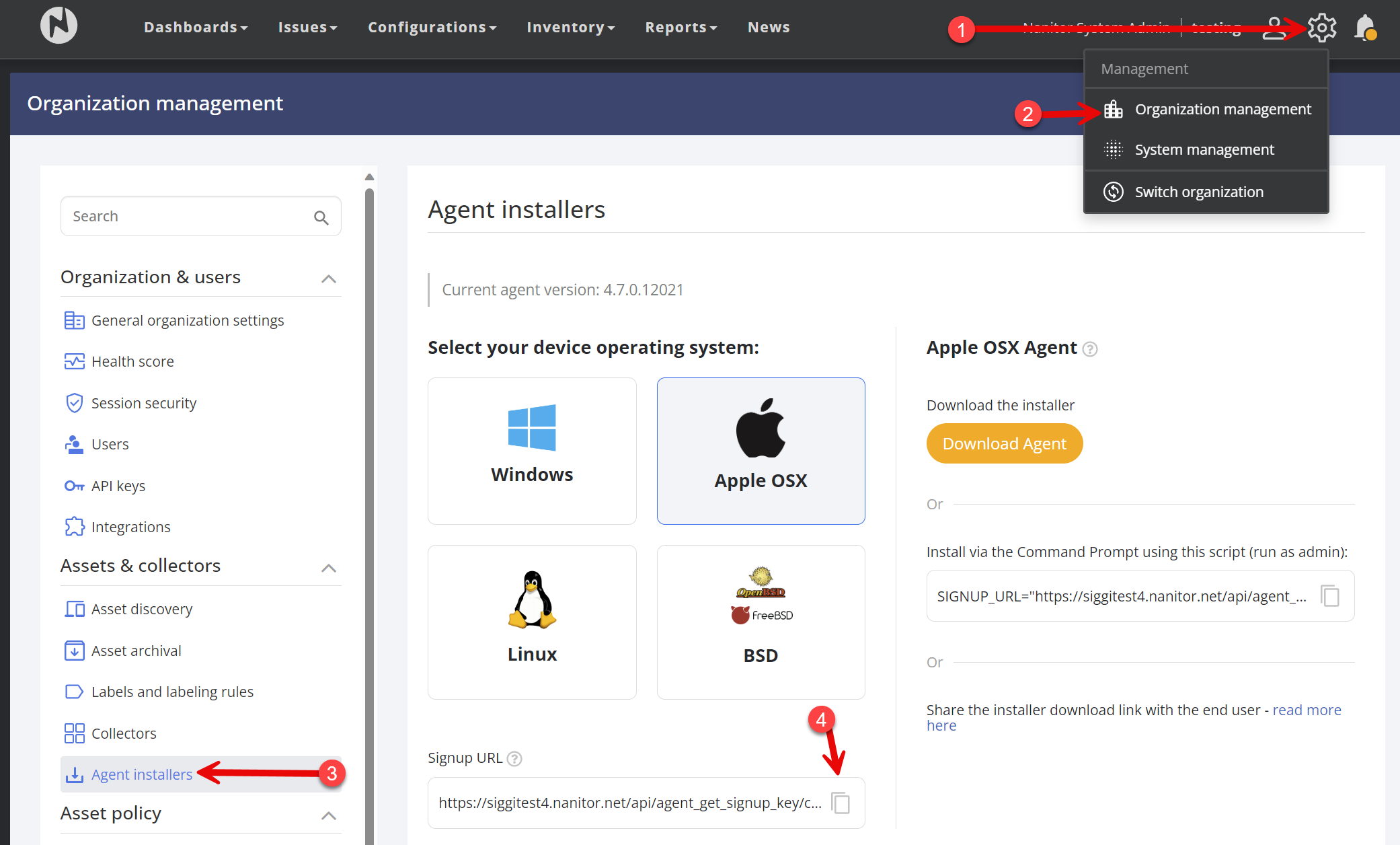
Task: Click the notification bell
Action: [1366, 28]
